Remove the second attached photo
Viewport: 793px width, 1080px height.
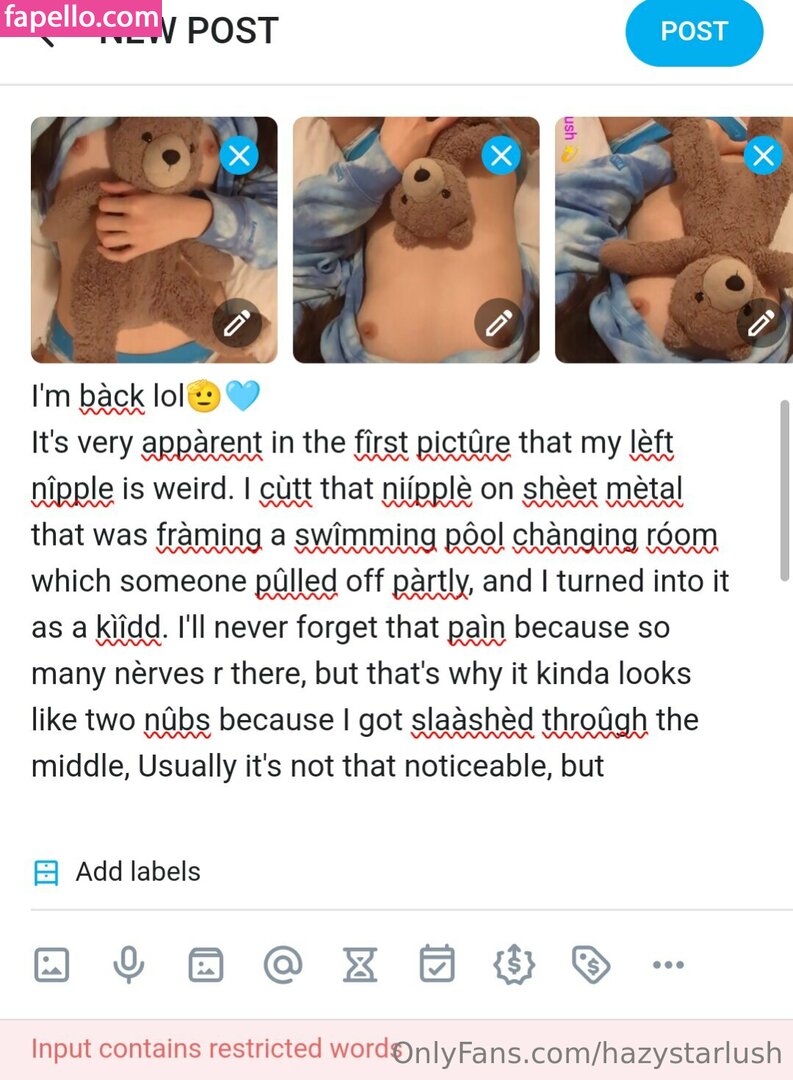pos(501,156)
